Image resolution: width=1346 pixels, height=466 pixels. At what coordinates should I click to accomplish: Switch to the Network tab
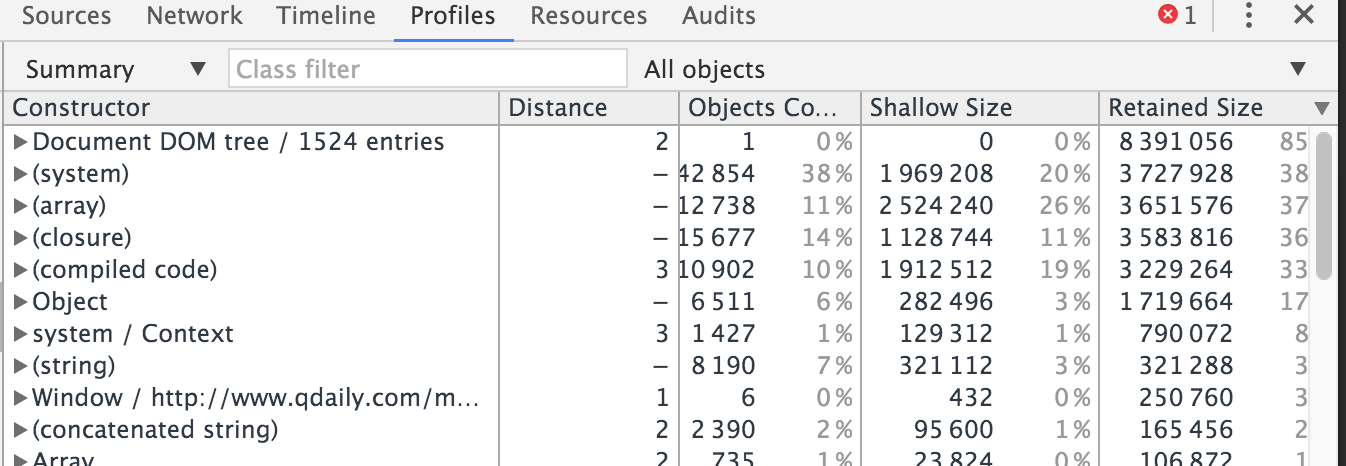coord(194,16)
